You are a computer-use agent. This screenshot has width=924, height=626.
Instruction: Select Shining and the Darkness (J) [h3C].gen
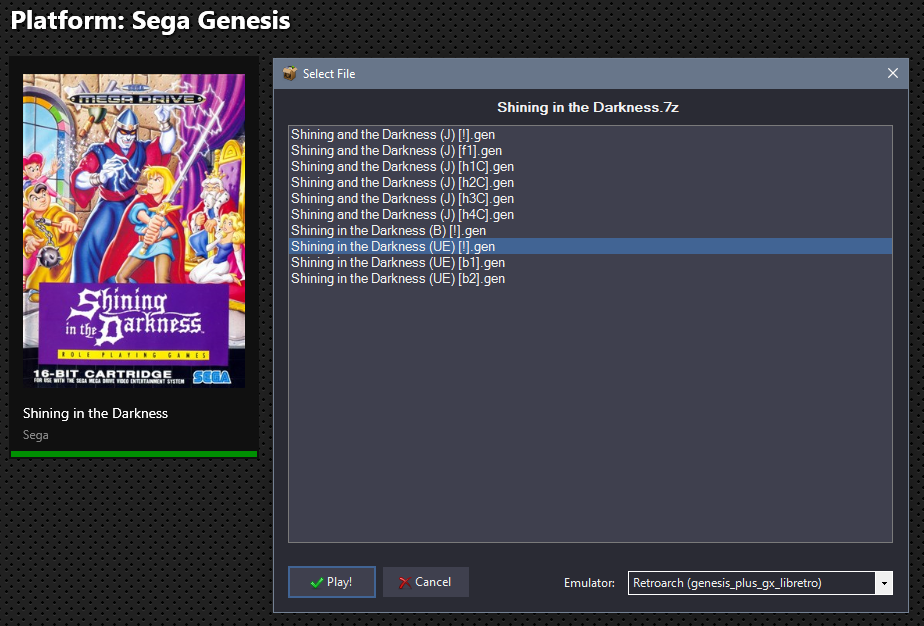(590, 198)
